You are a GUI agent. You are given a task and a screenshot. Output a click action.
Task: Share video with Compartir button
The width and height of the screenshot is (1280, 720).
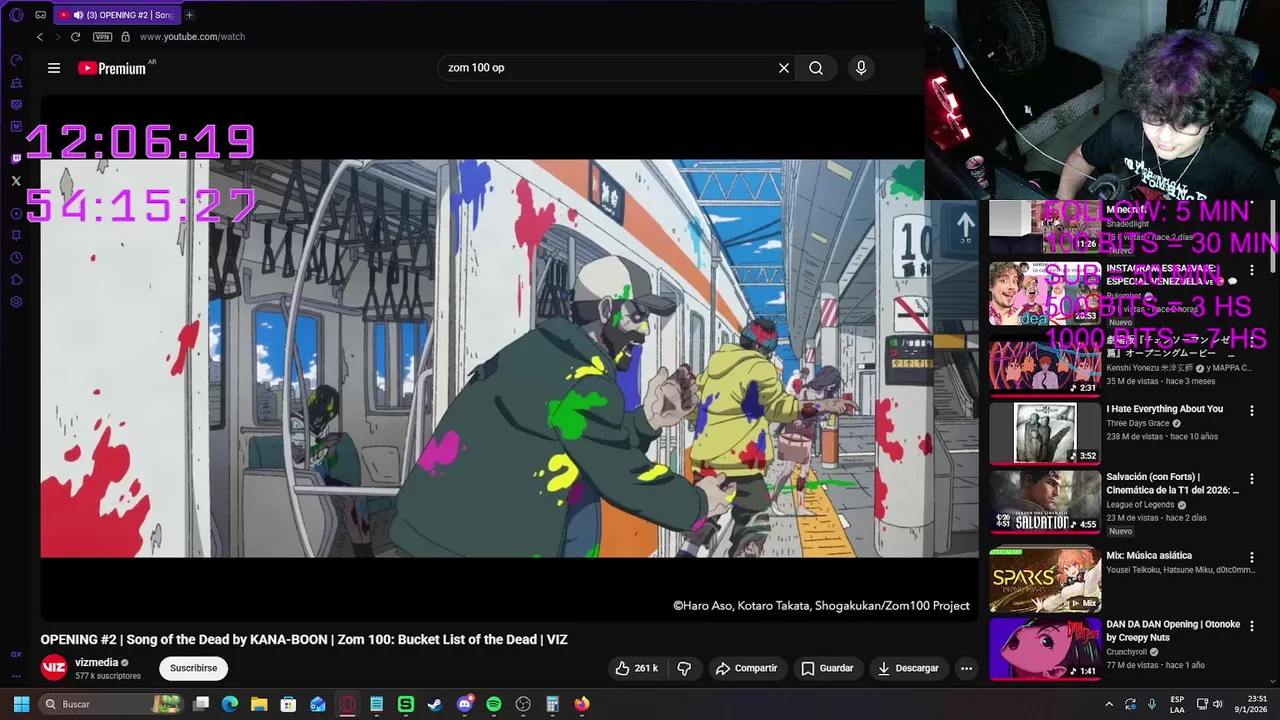point(746,668)
